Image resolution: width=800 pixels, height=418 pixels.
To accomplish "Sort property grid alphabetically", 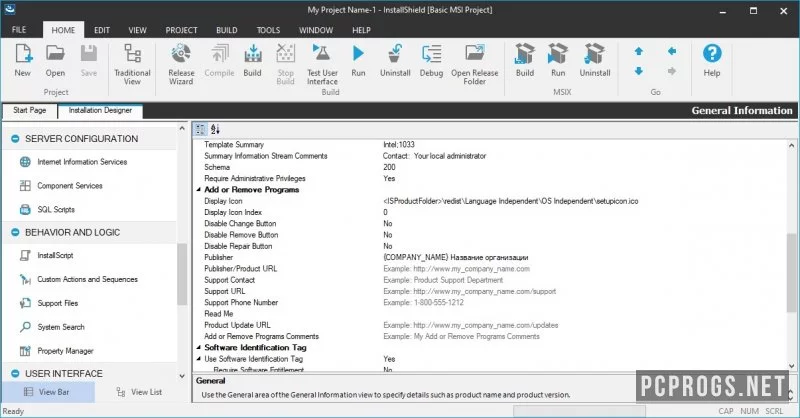I will [215, 129].
